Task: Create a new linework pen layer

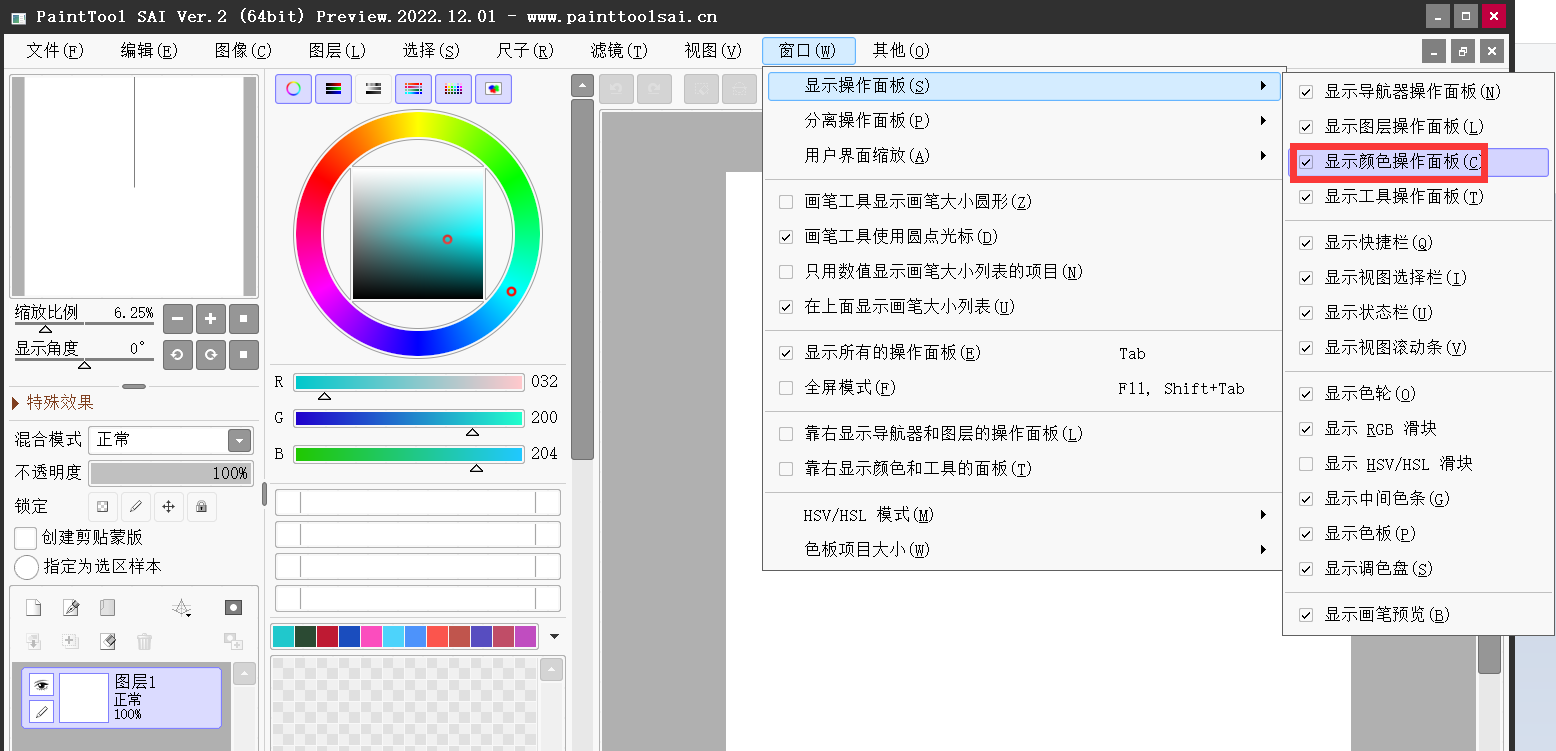Action: [x=70, y=607]
